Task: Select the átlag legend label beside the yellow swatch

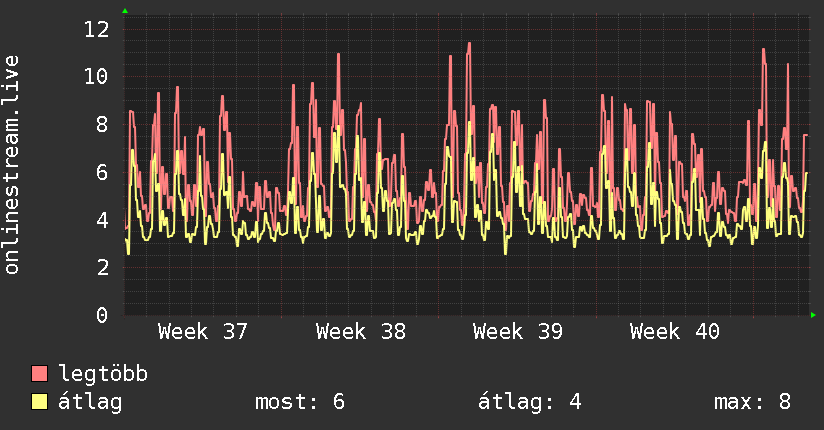Action: coord(90,402)
